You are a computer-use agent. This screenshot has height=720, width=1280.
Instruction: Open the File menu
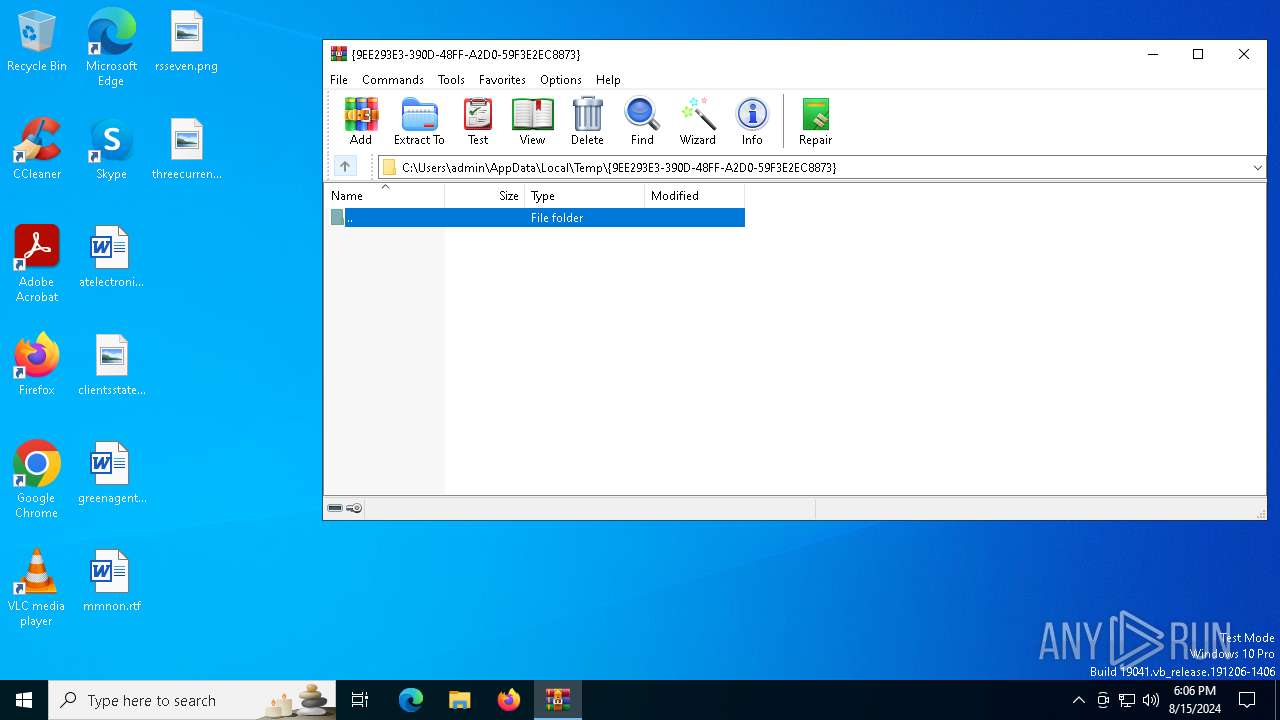339,80
